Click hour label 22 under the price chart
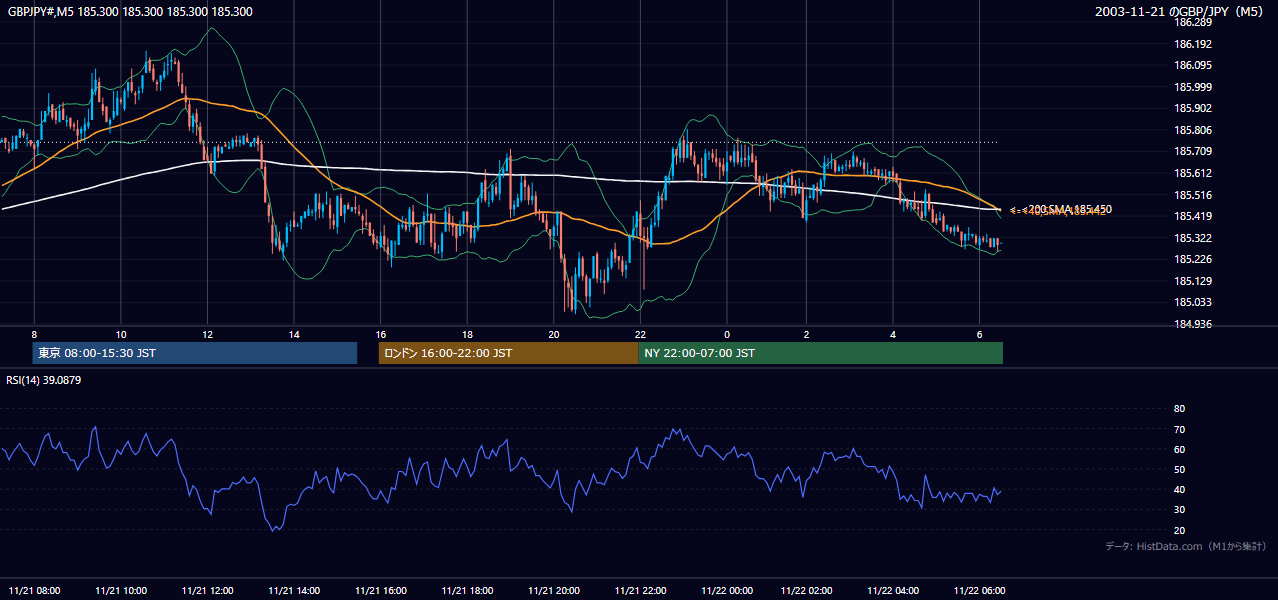This screenshot has height=600, width=1278. click(x=640, y=334)
